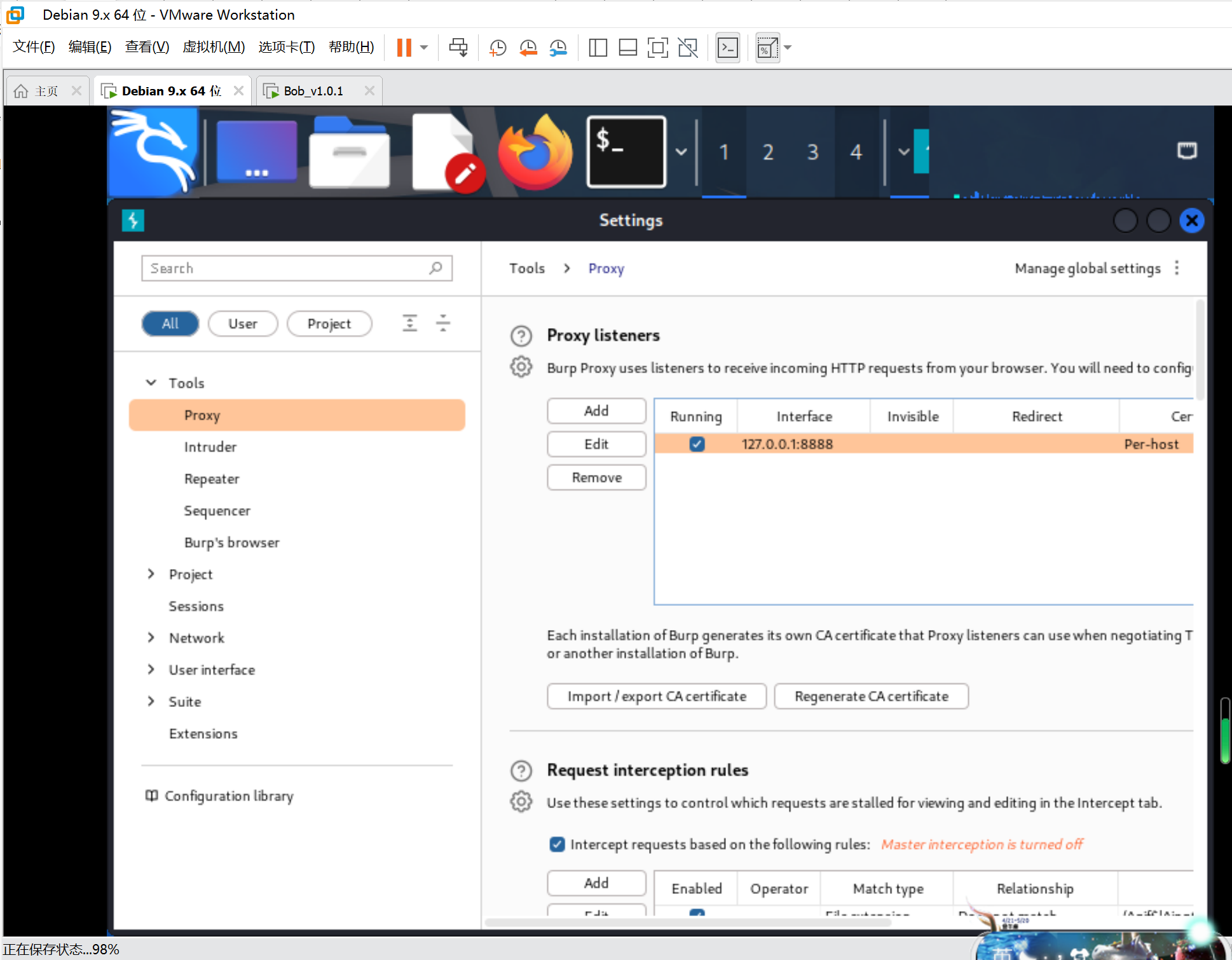Click the Settings search field
The image size is (1232, 960).
point(297,268)
